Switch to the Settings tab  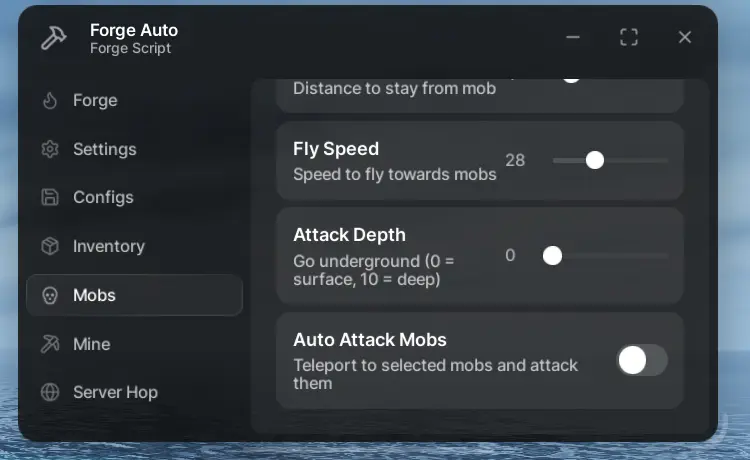(x=104, y=150)
